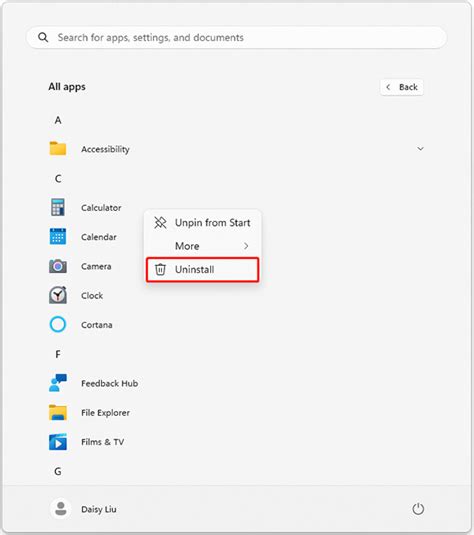Viewport: 474px width, 535px height.
Task: Open Films & TV app icon
Action: [x=58, y=442]
